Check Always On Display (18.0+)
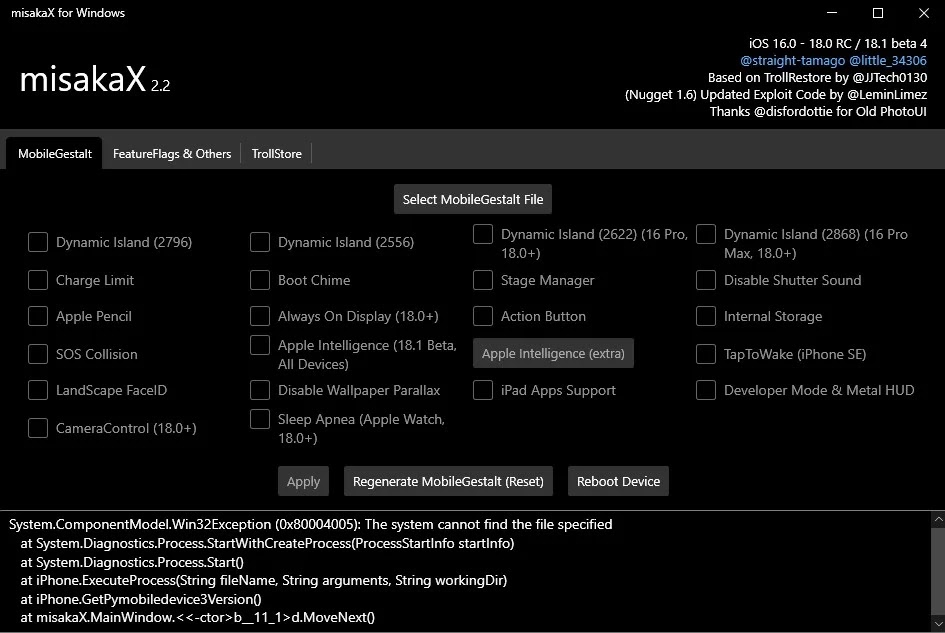 pyautogui.click(x=260, y=316)
